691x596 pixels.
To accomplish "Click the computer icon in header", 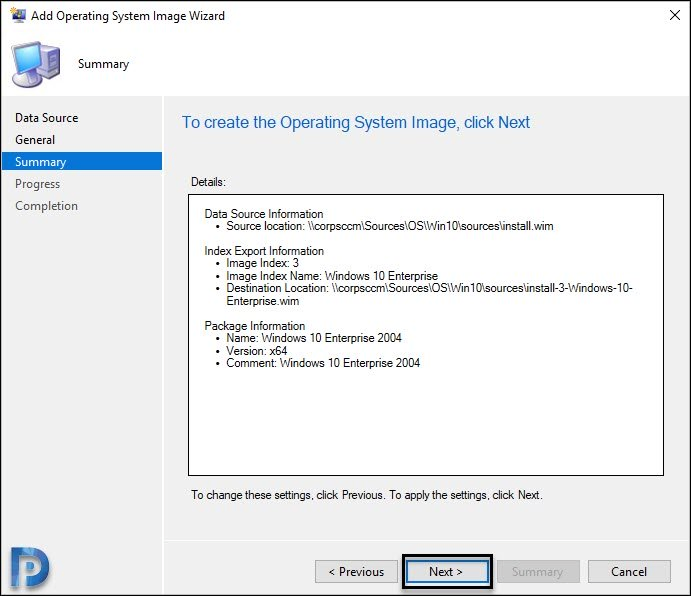I will [36, 64].
